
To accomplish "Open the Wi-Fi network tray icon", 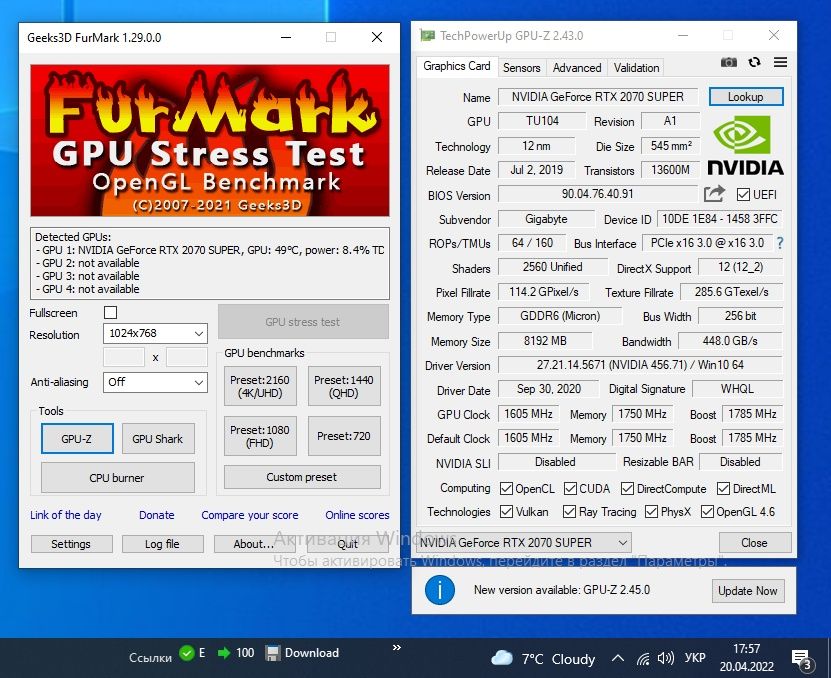I will coord(643,659).
